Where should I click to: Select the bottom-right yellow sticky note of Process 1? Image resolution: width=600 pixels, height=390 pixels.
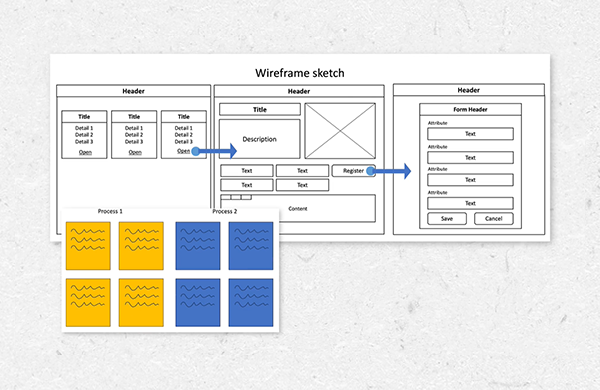141,302
